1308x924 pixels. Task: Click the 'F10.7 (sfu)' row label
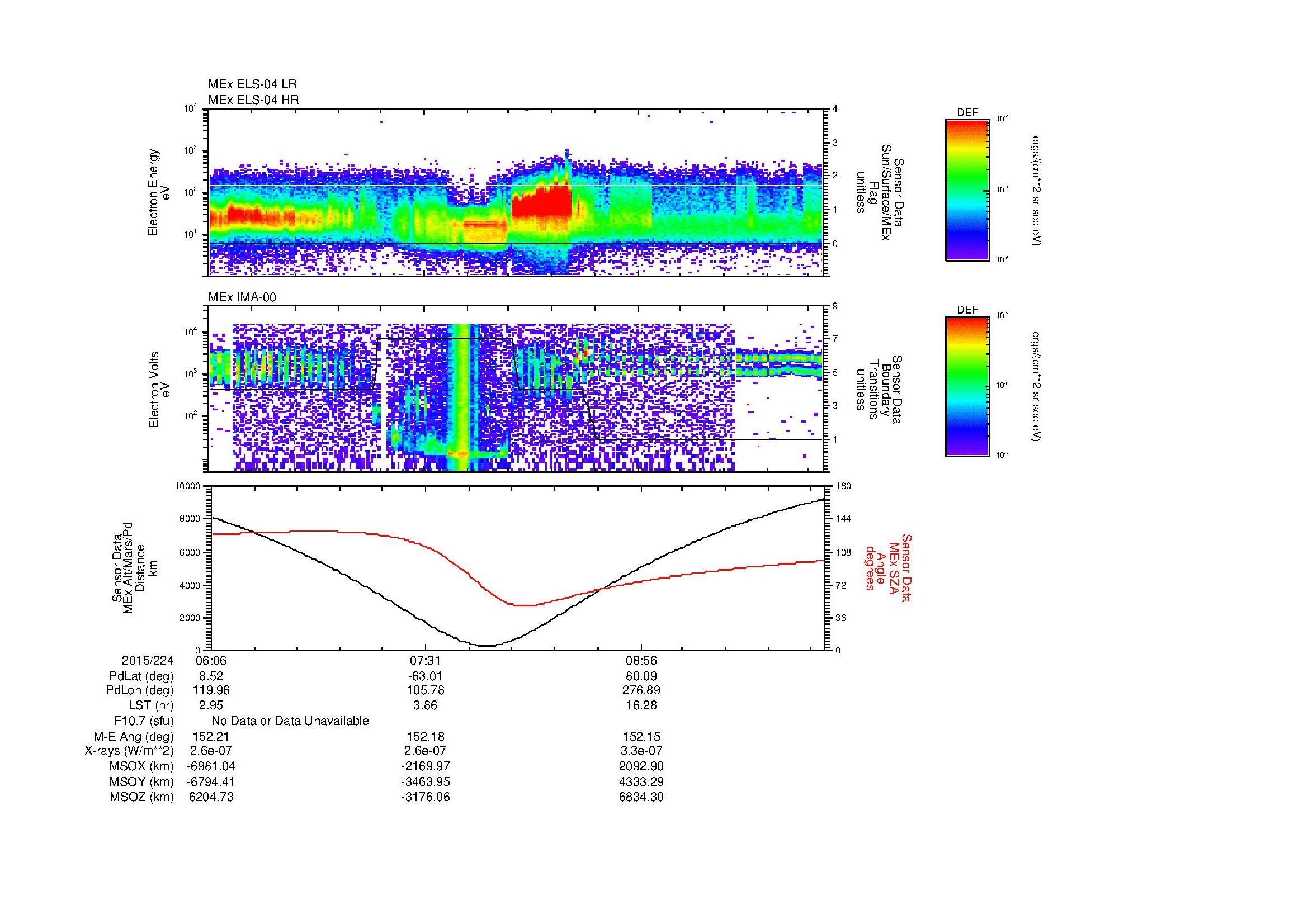[x=144, y=721]
